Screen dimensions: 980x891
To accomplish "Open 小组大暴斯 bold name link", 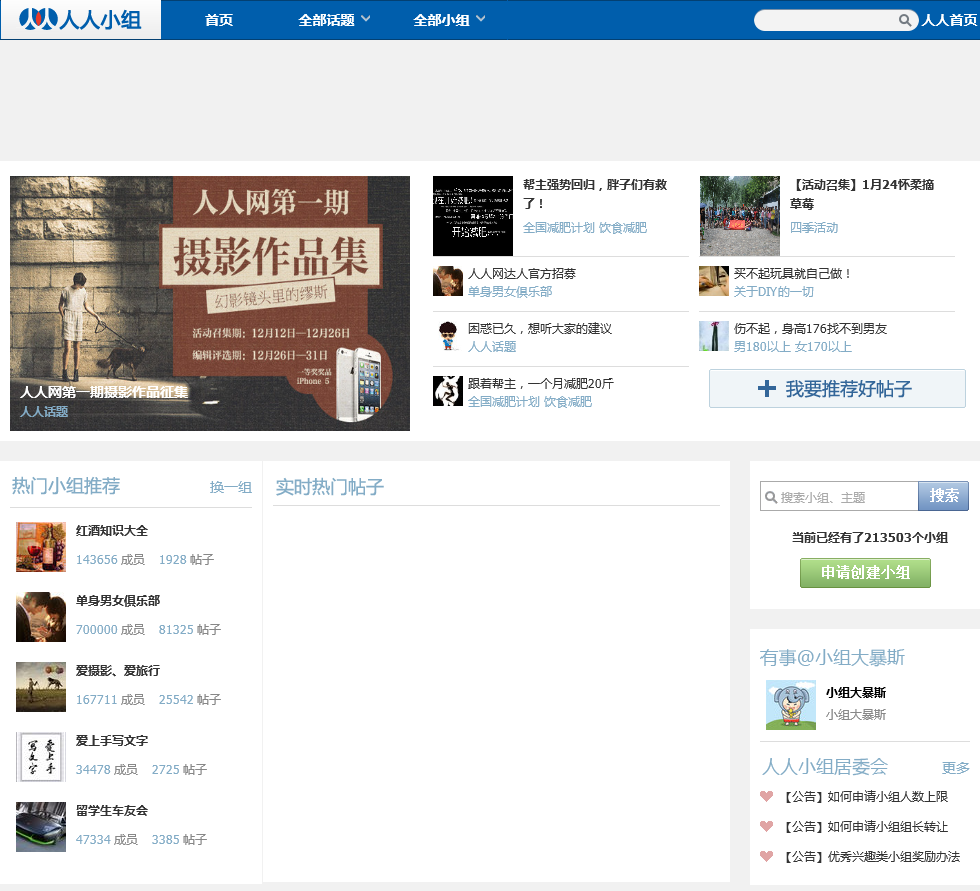I will 856,692.
